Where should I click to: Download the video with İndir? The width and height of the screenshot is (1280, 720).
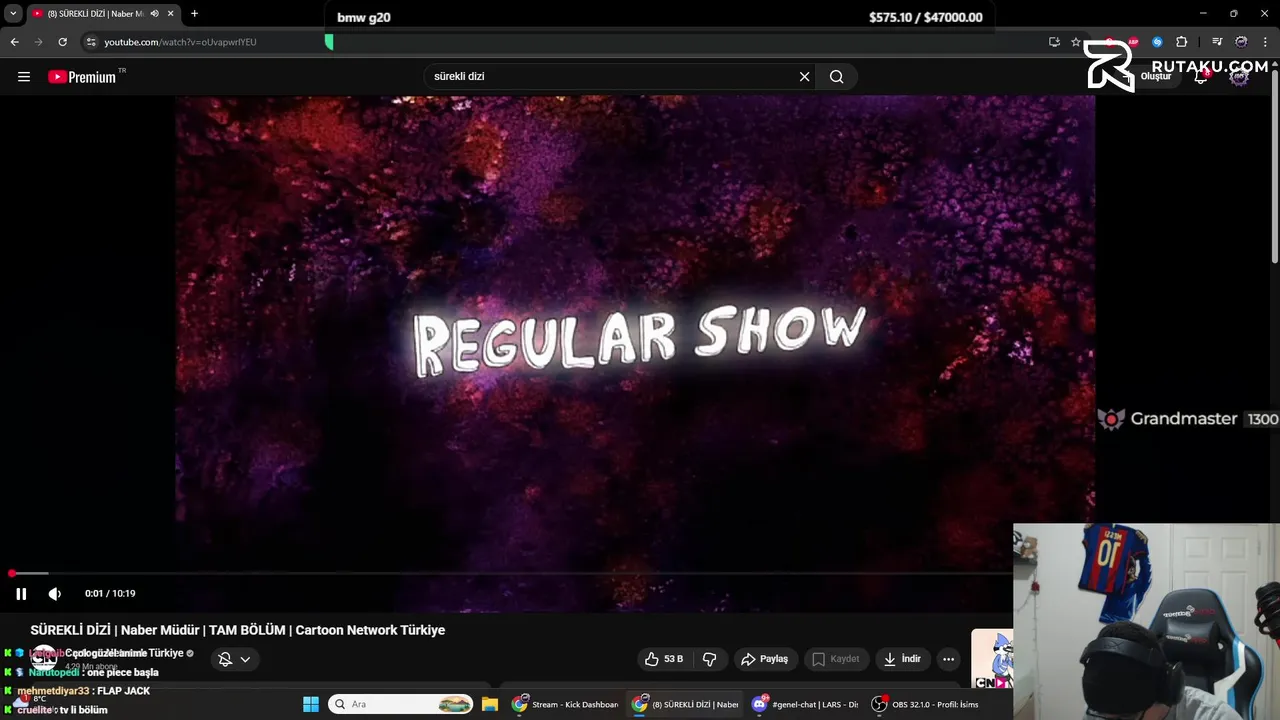point(902,659)
